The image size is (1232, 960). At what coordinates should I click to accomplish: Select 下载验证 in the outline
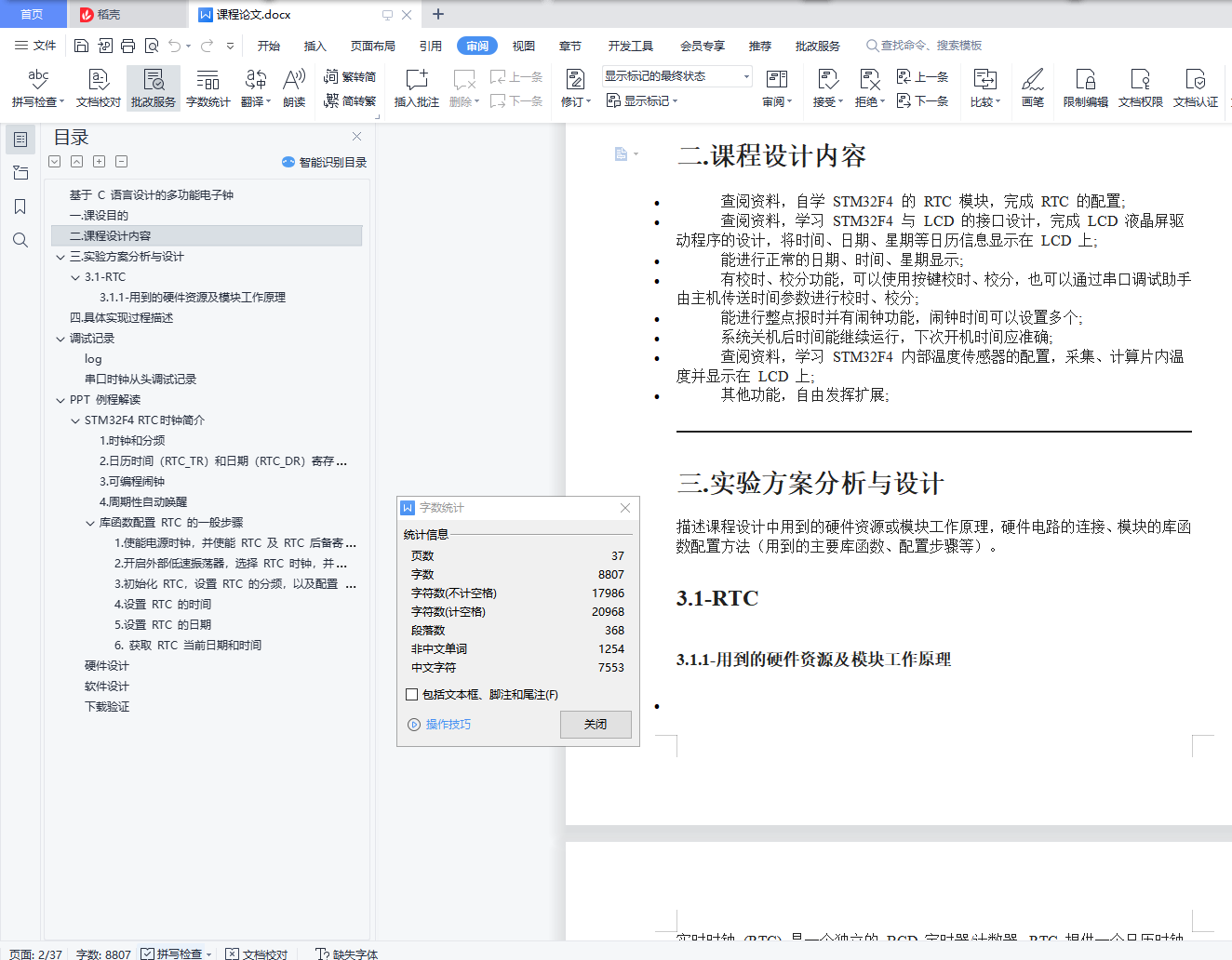(x=107, y=707)
